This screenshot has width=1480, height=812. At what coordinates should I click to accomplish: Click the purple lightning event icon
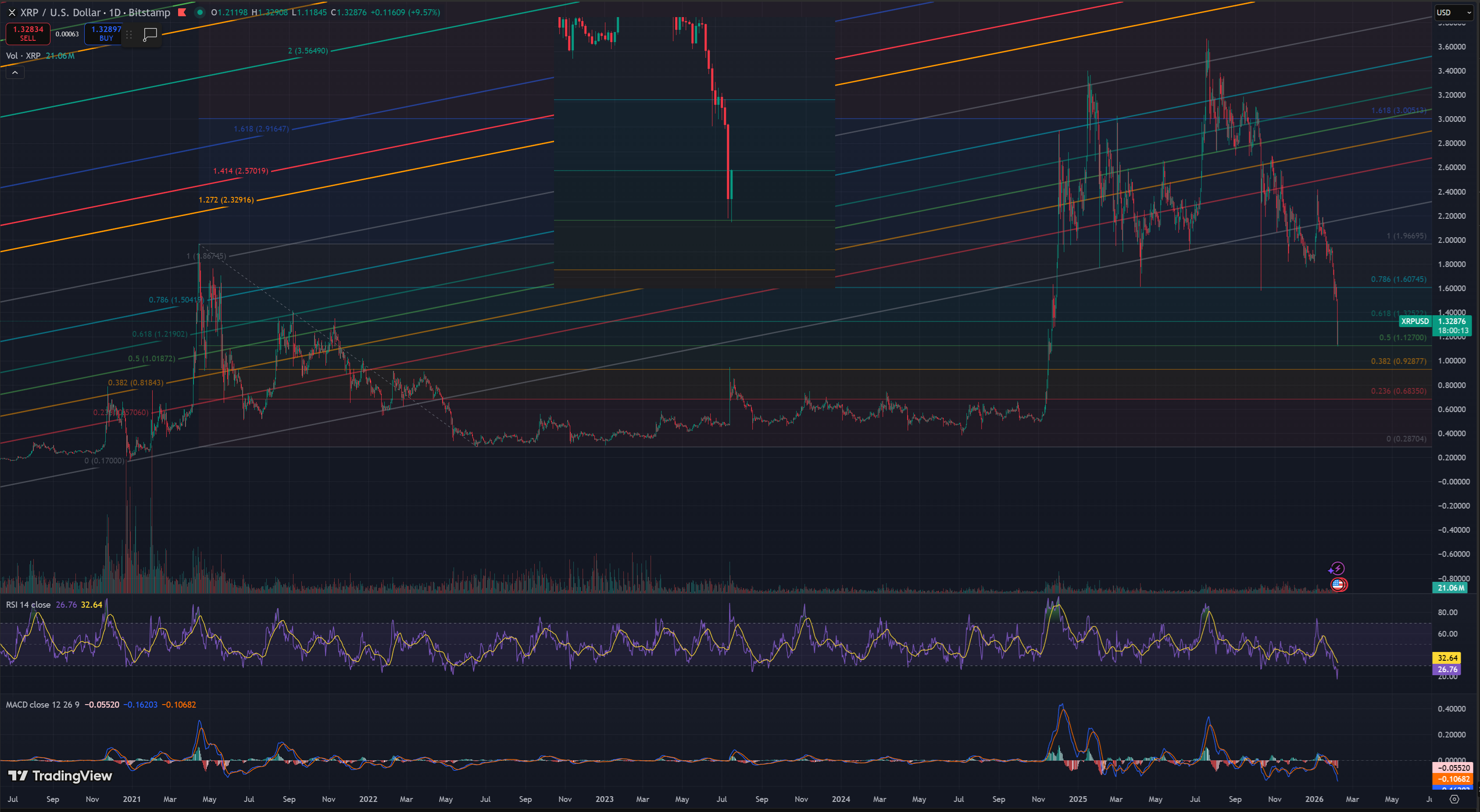tap(1337, 569)
